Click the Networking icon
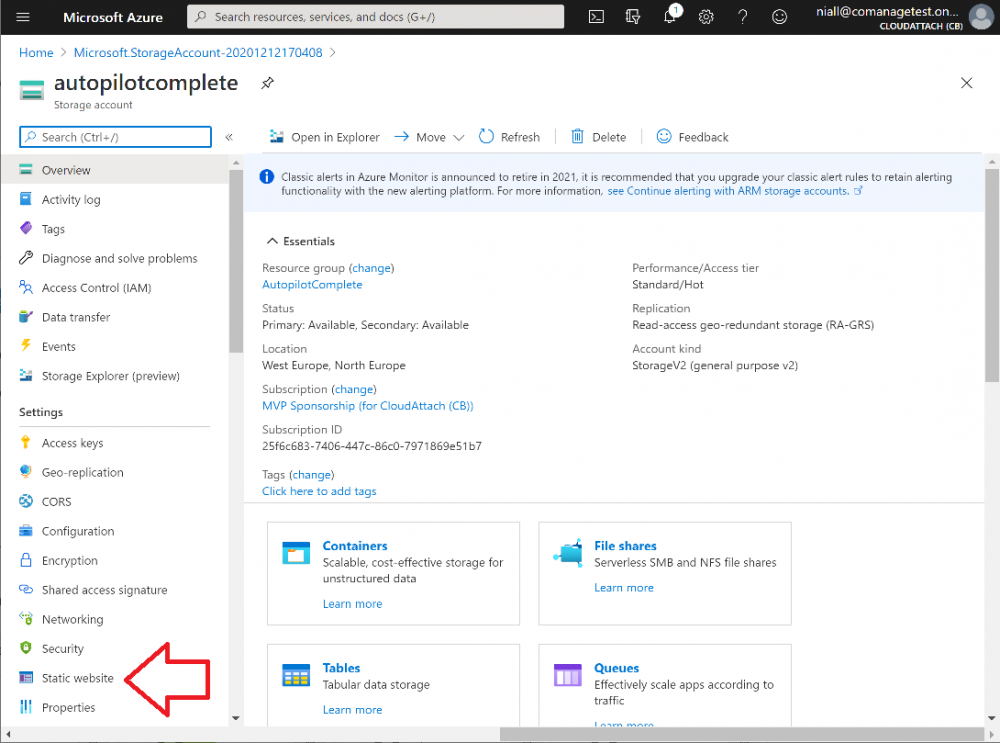1000x743 pixels. tap(26, 618)
